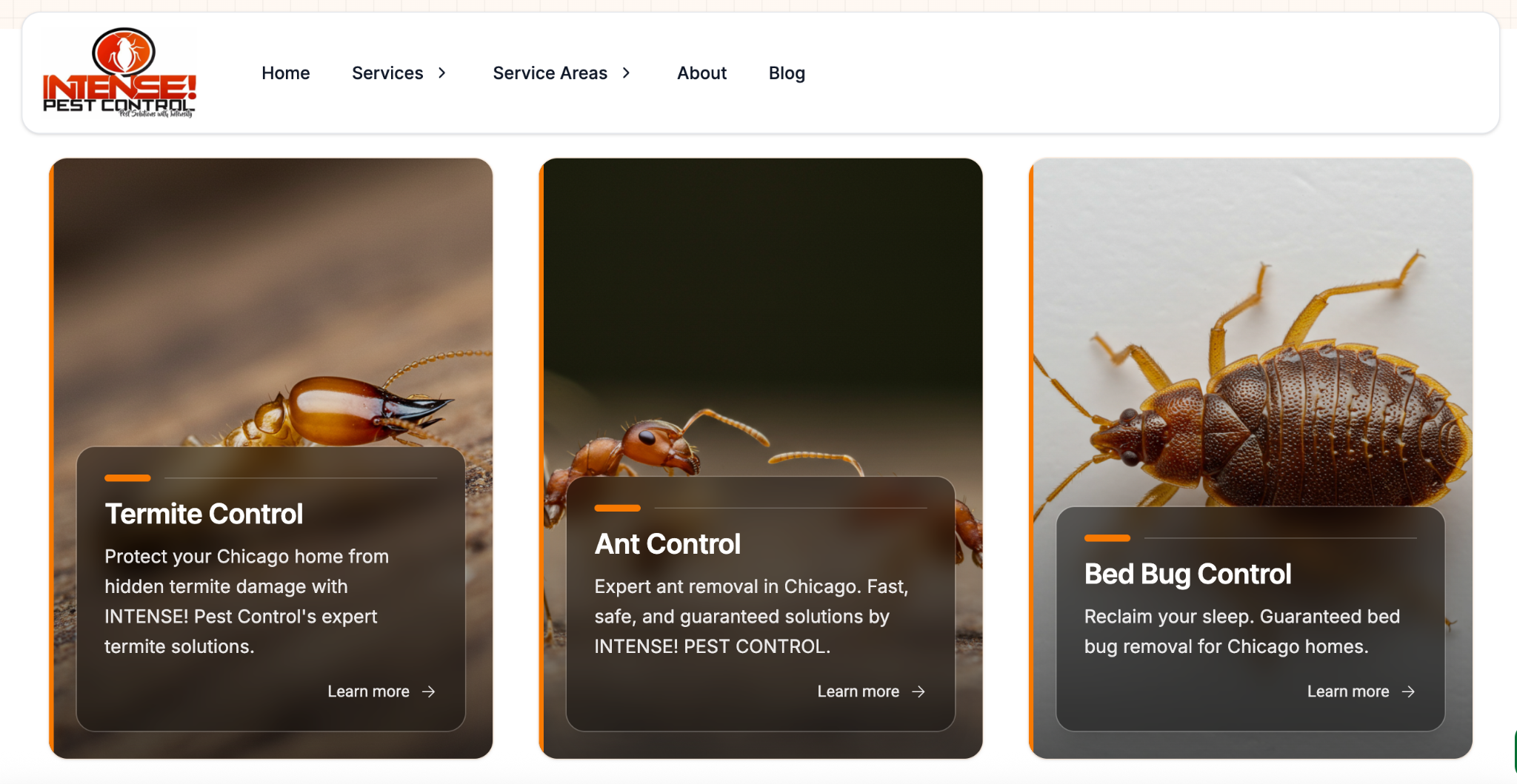
Task: Select the Bed Bug Control heading
Action: pos(1187,574)
